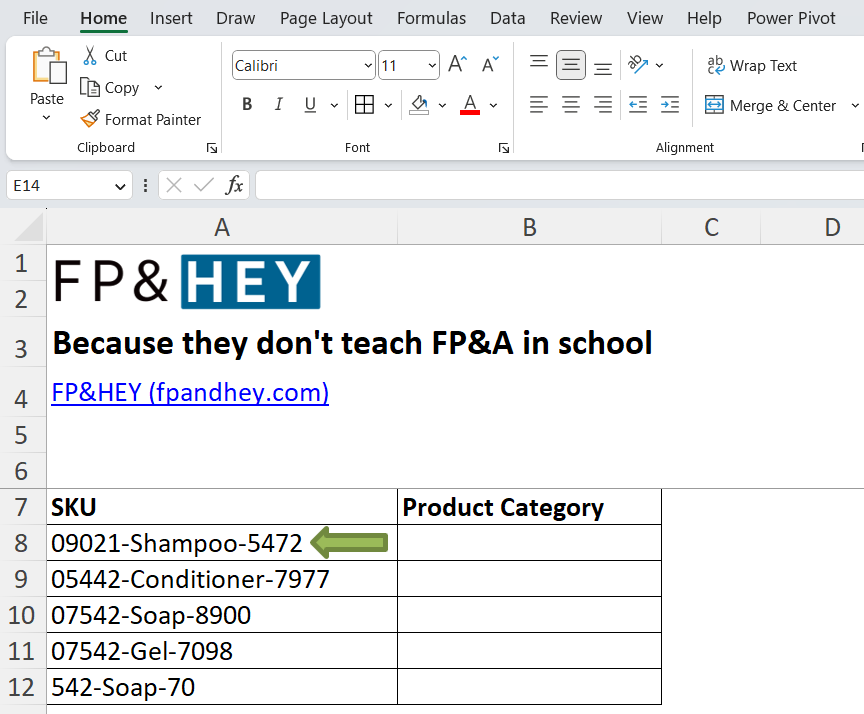The height and width of the screenshot is (714, 864).
Task: Increase the cell indent
Action: pyautogui.click(x=670, y=105)
